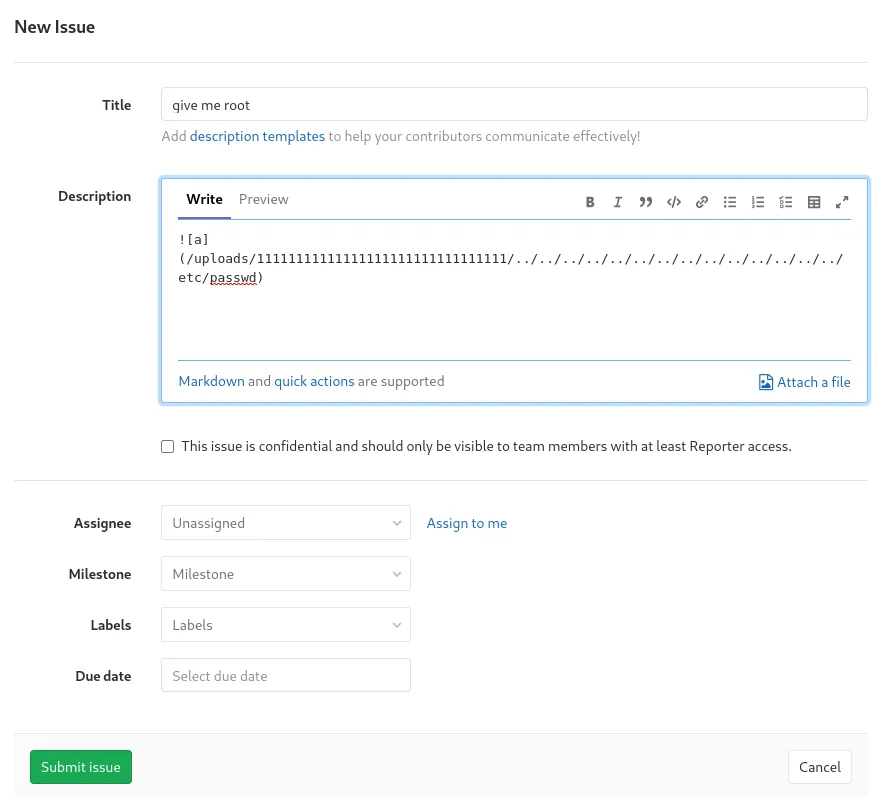Viewport: 878px width, 797px height.
Task: Open the Milestone dropdown
Action: click(x=286, y=574)
